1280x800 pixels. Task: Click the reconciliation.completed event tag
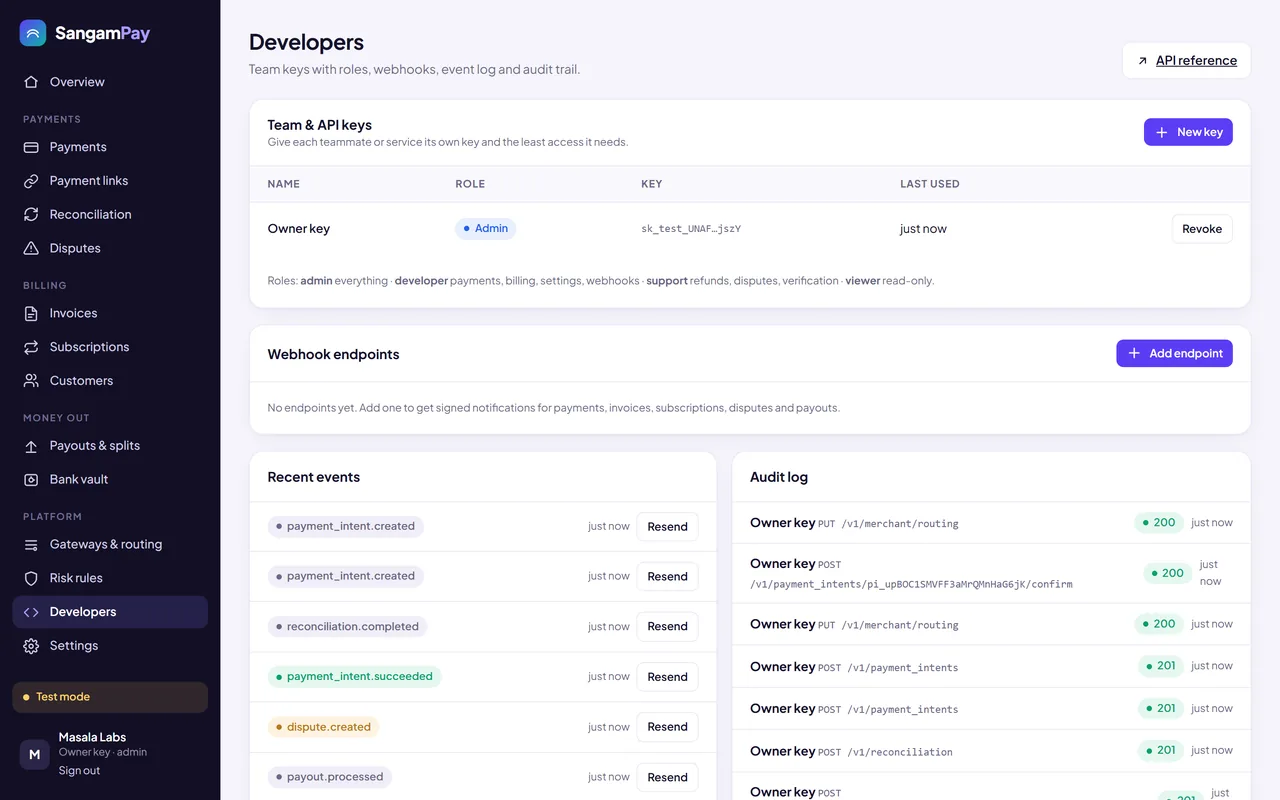(x=347, y=627)
